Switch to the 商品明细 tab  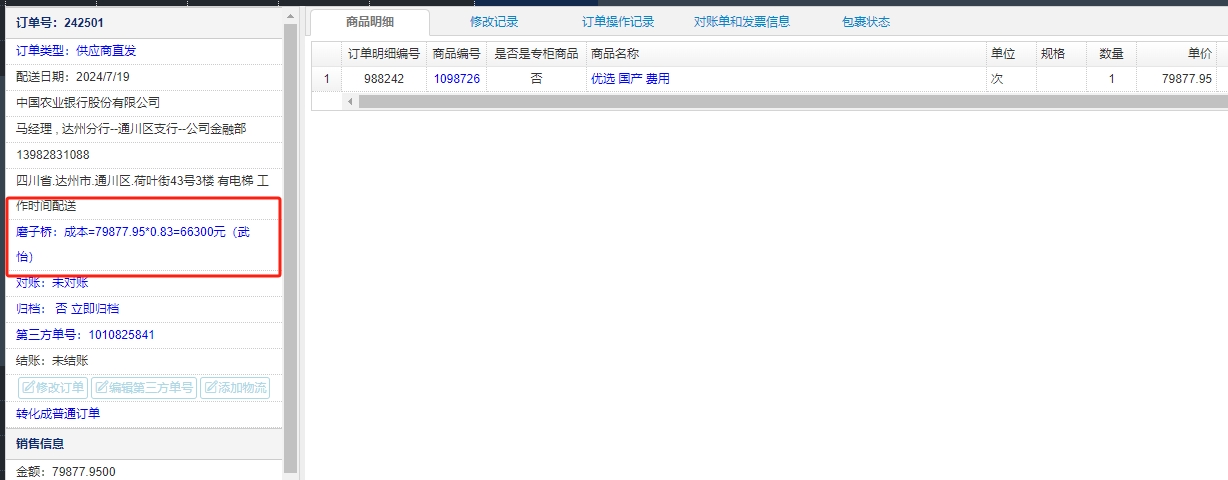click(x=370, y=22)
